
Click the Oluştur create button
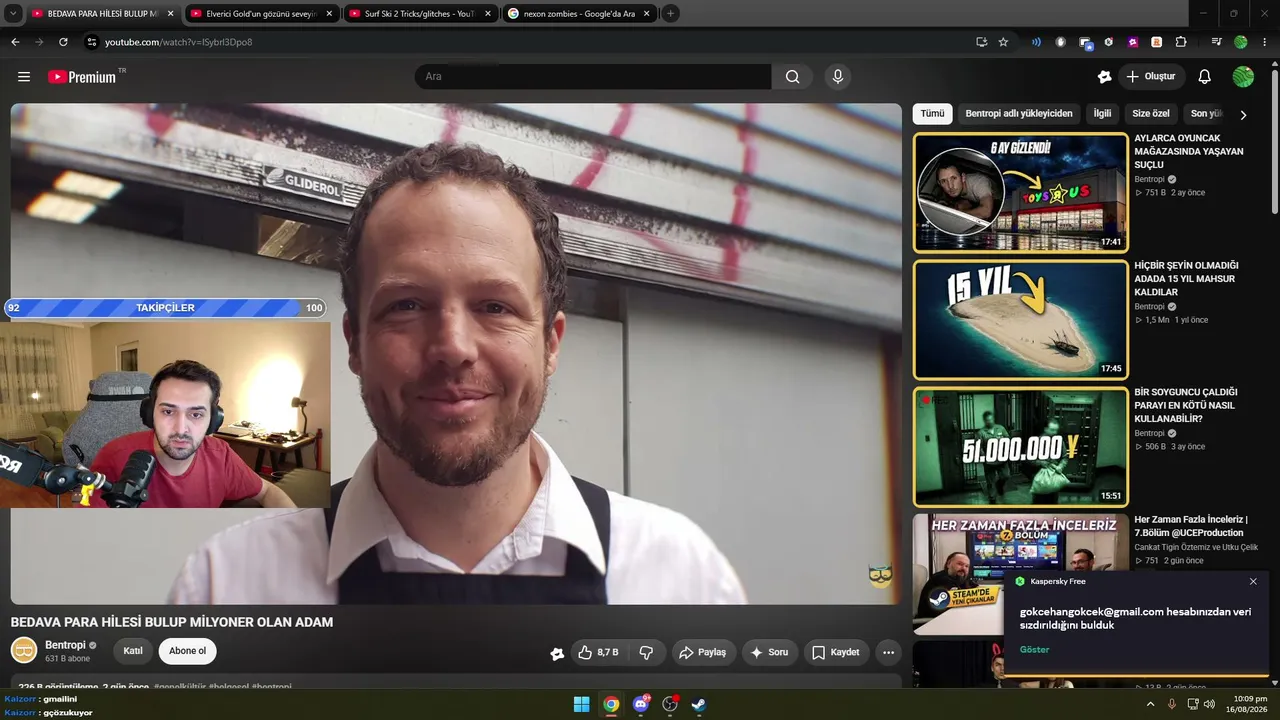pyautogui.click(x=1151, y=77)
